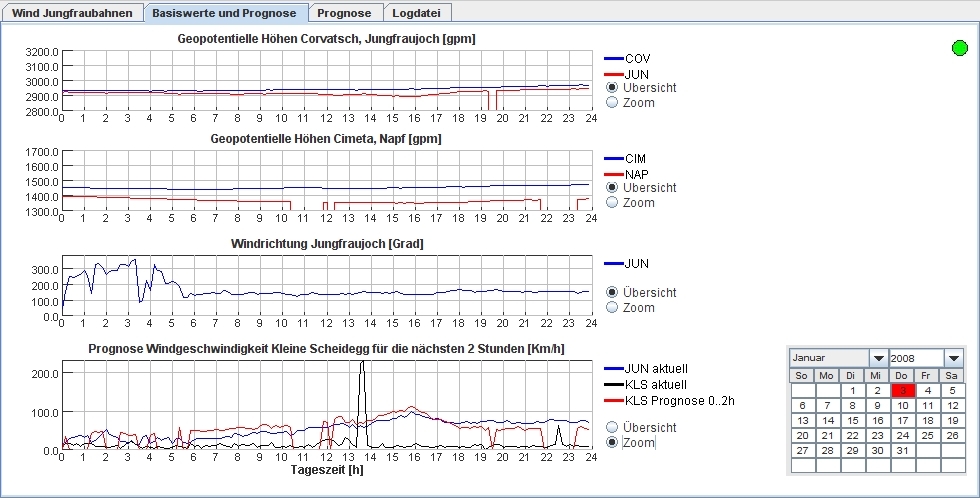Select Zoom for the Windrichtung Jungfraujoch chart

[613, 308]
